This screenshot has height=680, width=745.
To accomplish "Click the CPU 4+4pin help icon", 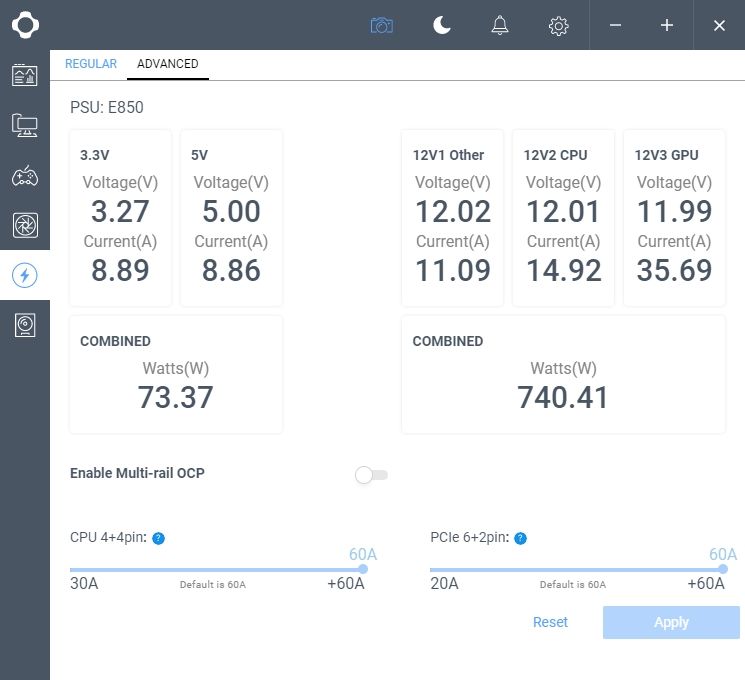I will pyautogui.click(x=158, y=538).
